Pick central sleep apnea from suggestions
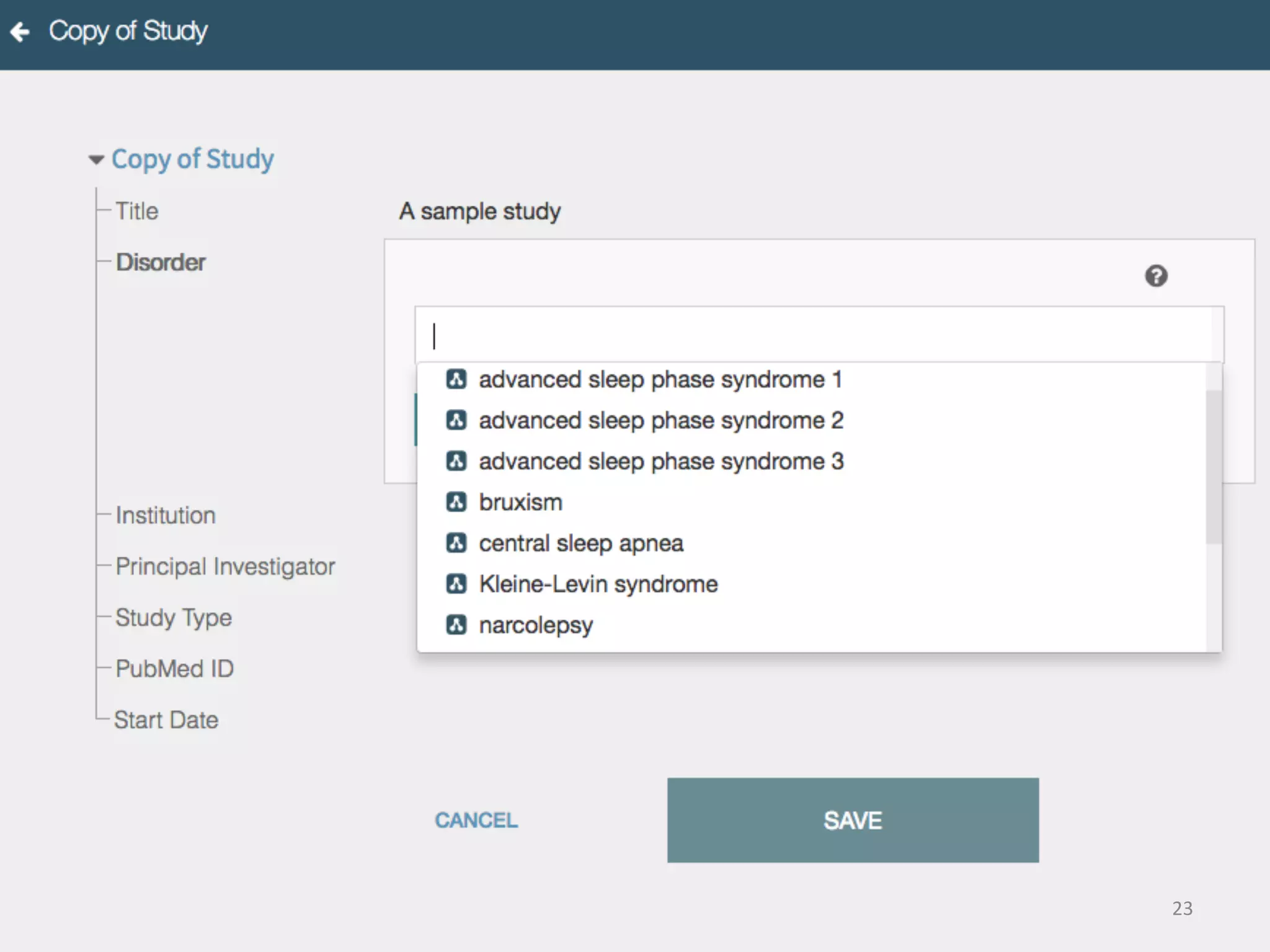The height and width of the screenshot is (952, 1270). pyautogui.click(x=580, y=543)
